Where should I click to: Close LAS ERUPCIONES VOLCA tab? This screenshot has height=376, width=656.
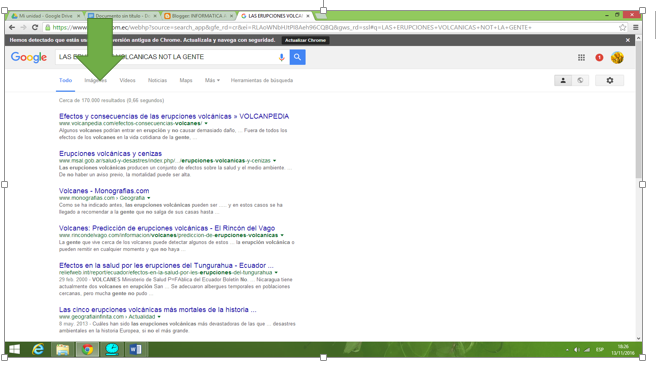point(308,16)
